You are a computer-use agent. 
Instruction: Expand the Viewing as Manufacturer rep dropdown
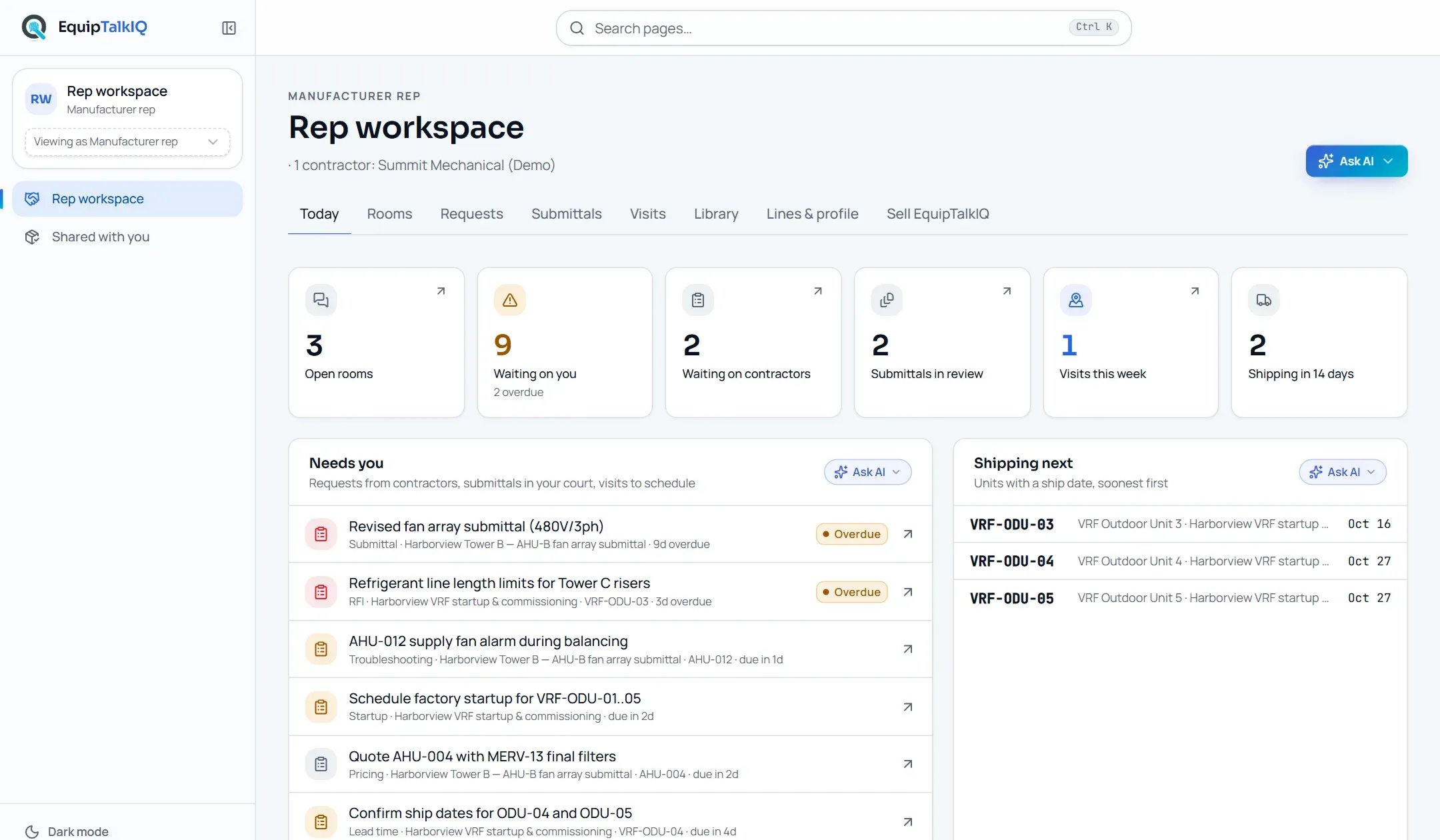[127, 142]
